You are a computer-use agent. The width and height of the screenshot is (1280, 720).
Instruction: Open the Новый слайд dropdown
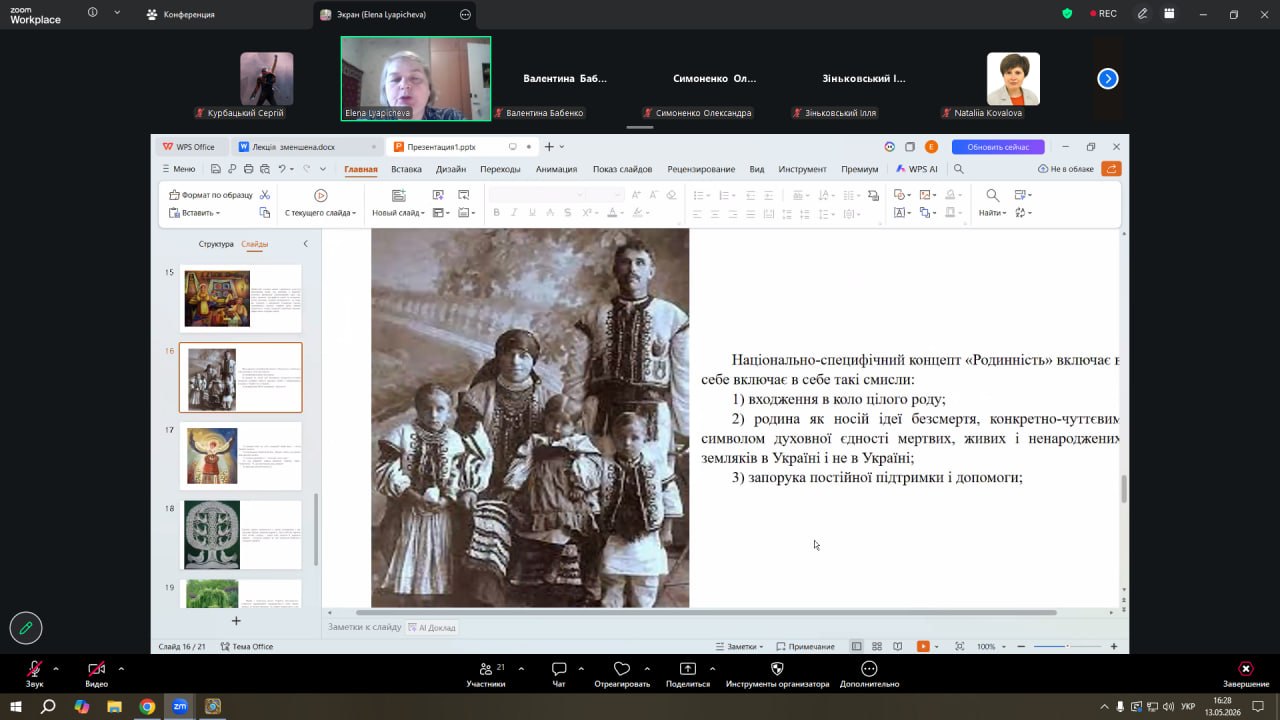click(398, 213)
